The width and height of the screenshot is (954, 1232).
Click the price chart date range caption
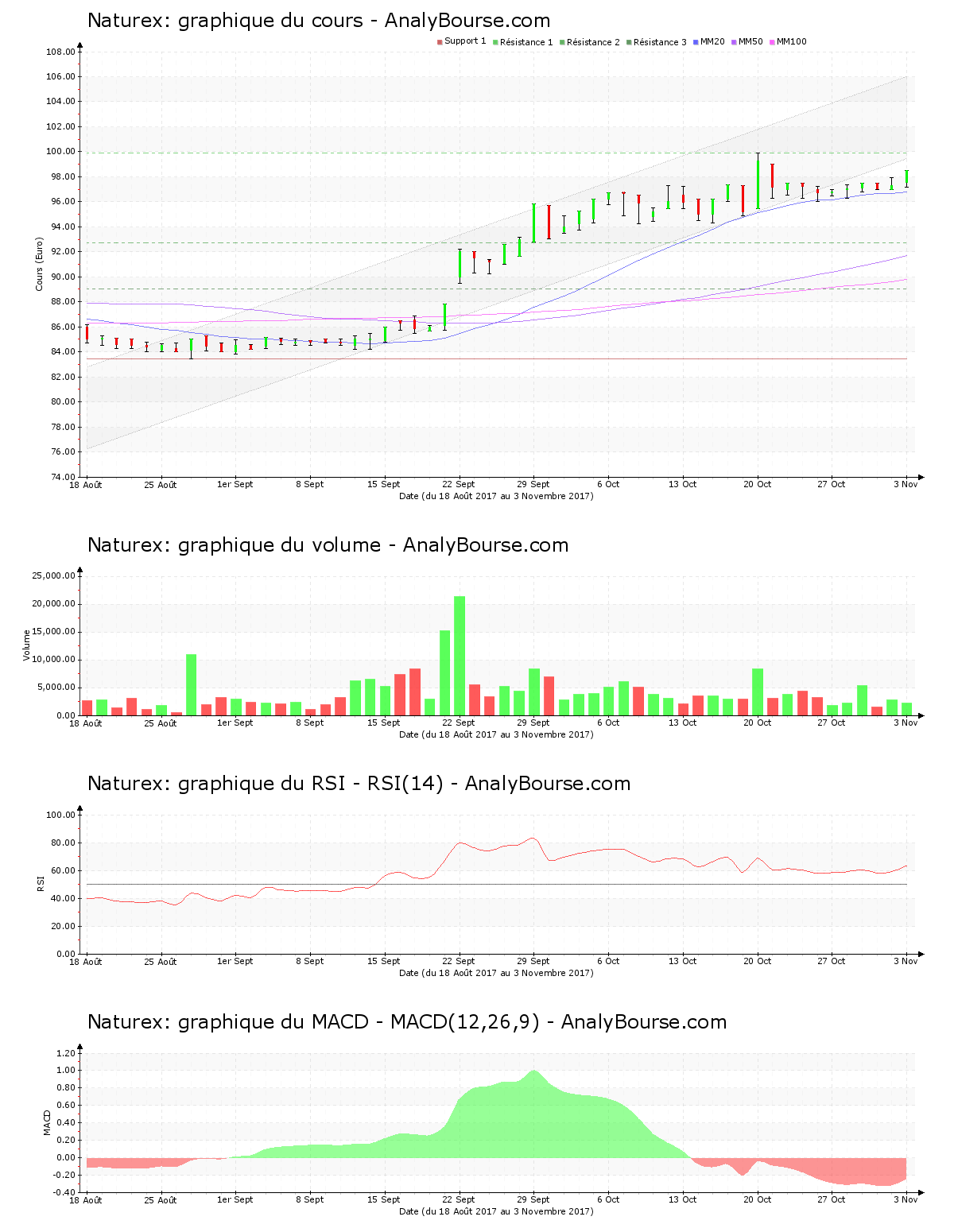[496, 496]
